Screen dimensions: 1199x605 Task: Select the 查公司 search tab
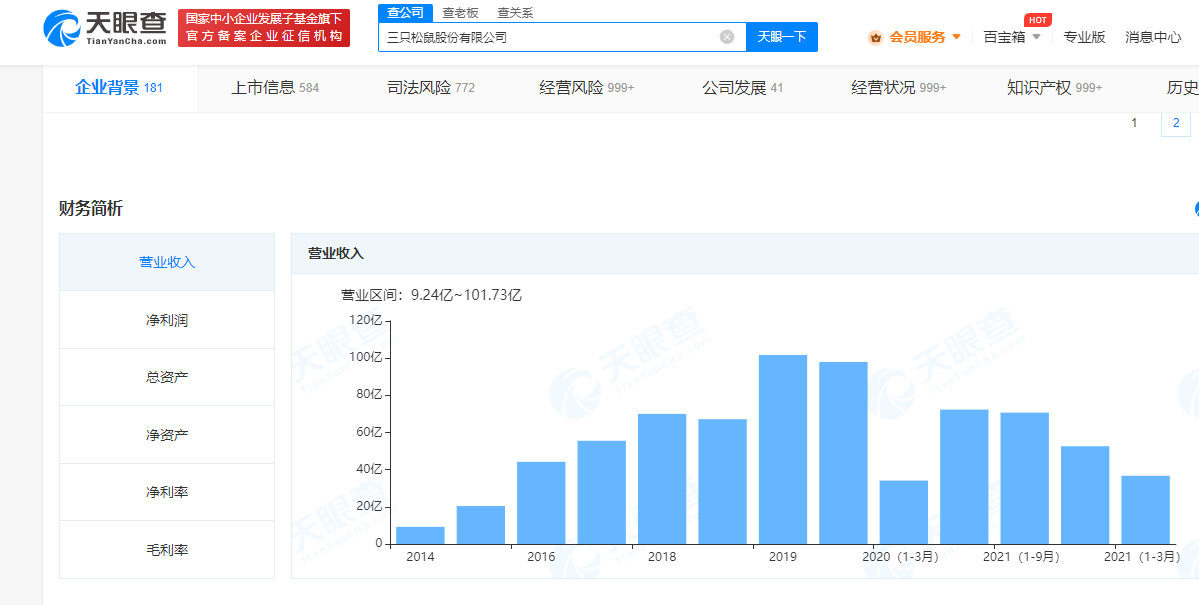405,12
